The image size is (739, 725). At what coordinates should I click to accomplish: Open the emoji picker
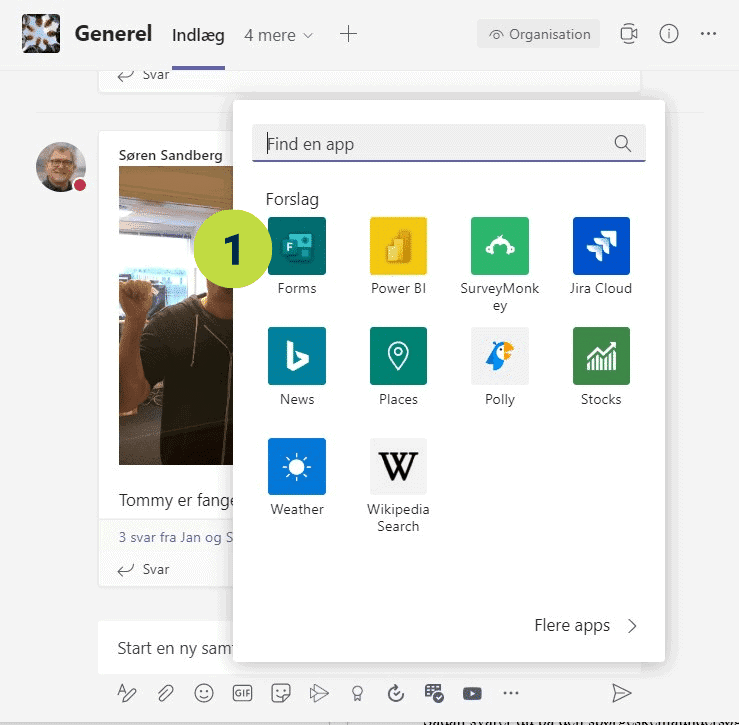(204, 693)
